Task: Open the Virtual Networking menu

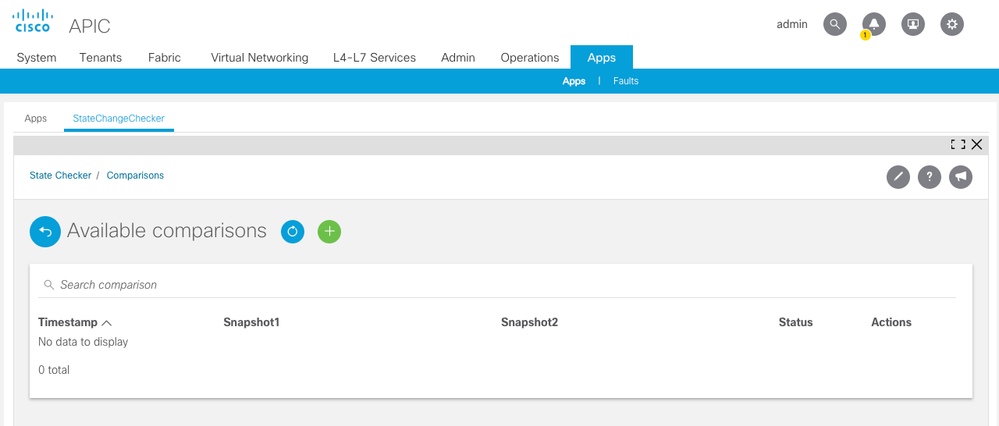Action: (x=259, y=57)
